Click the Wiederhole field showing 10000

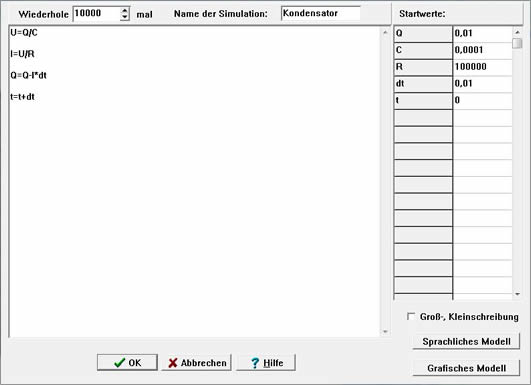97,14
